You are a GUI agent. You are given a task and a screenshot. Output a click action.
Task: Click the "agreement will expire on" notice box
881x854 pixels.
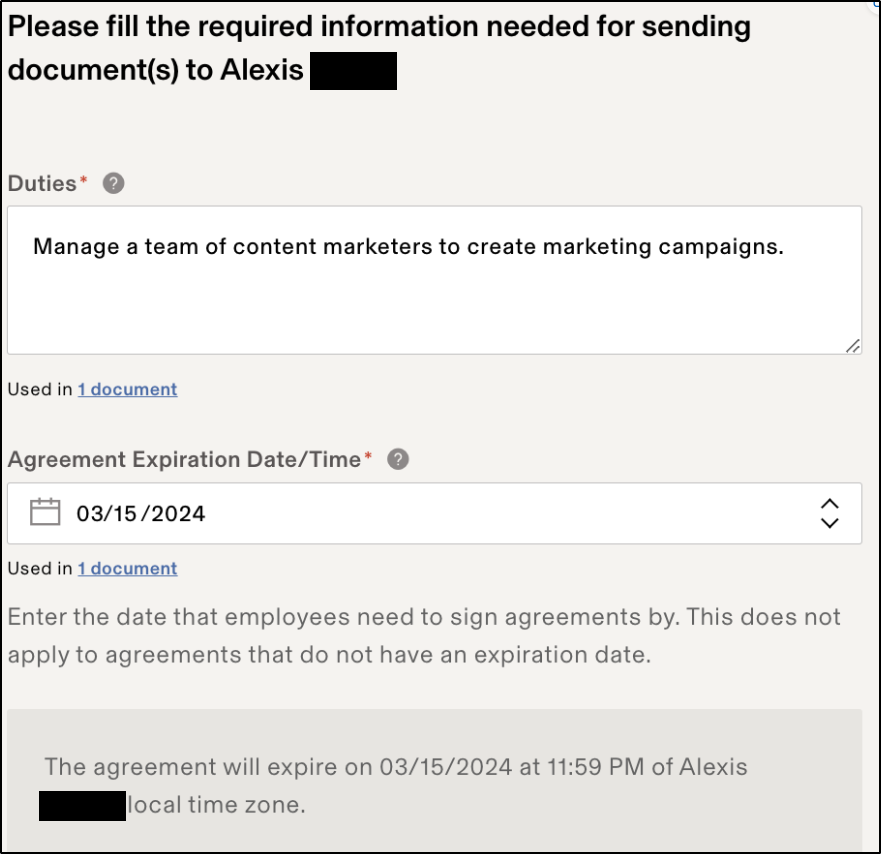coord(433,785)
